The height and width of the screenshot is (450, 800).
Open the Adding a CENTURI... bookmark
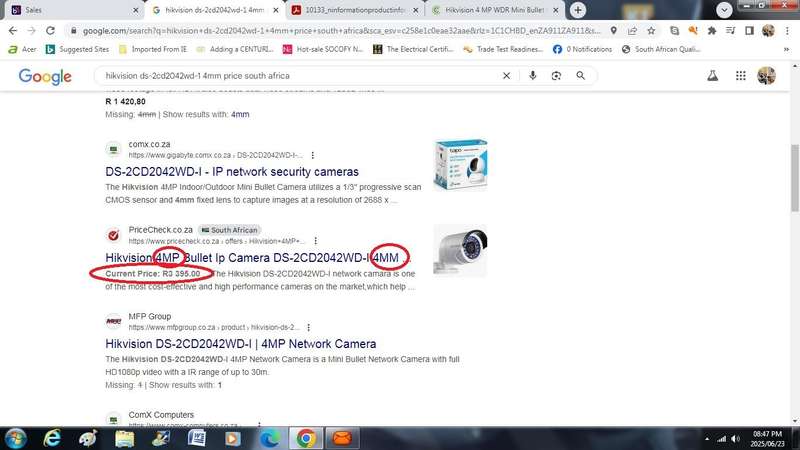pyautogui.click(x=235, y=49)
